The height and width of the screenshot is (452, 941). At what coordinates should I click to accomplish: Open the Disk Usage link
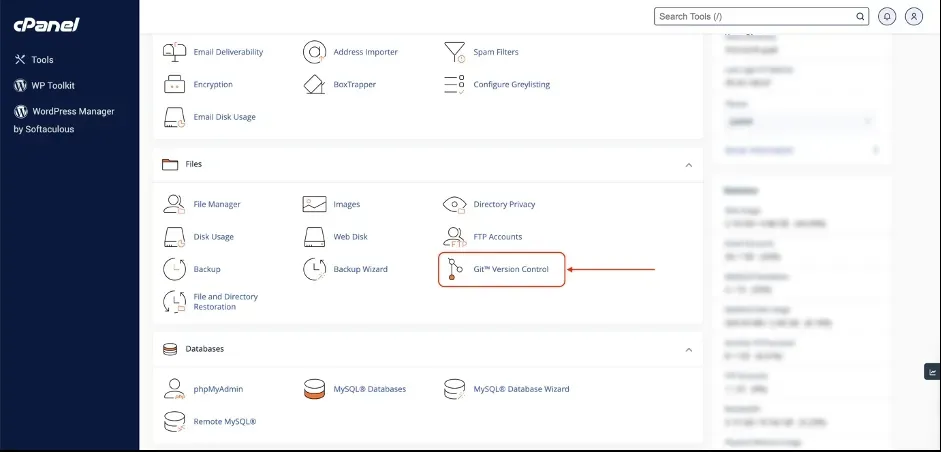[x=213, y=237]
